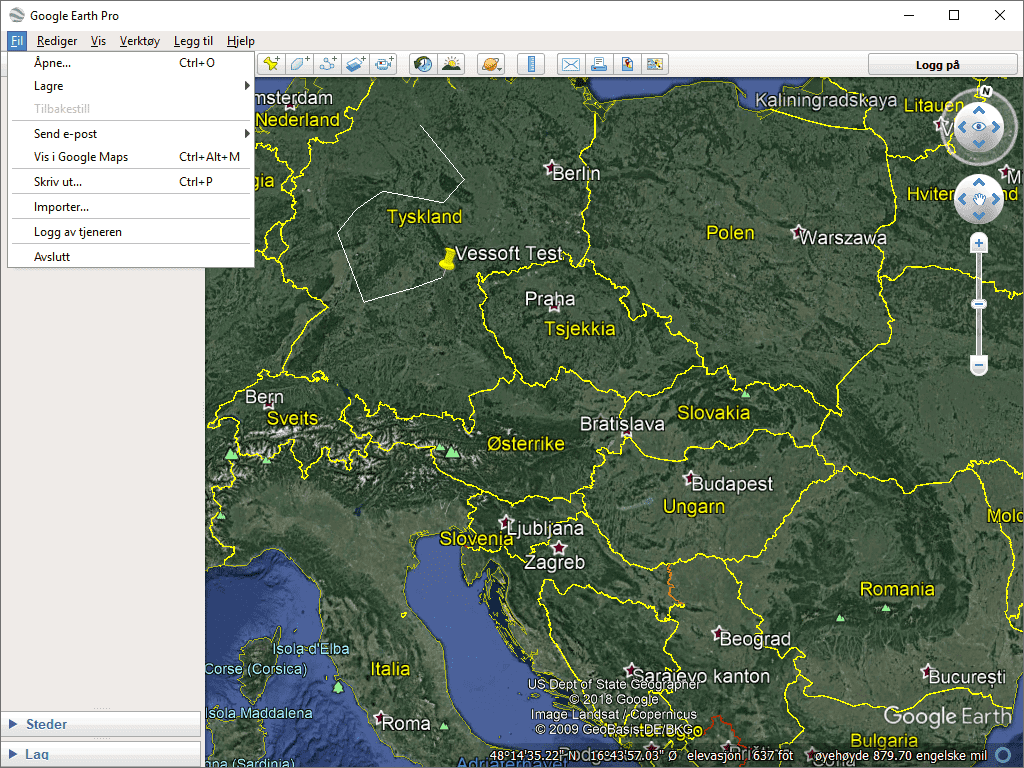The image size is (1024, 768).
Task: Open the Legg til menu
Action: click(193, 40)
